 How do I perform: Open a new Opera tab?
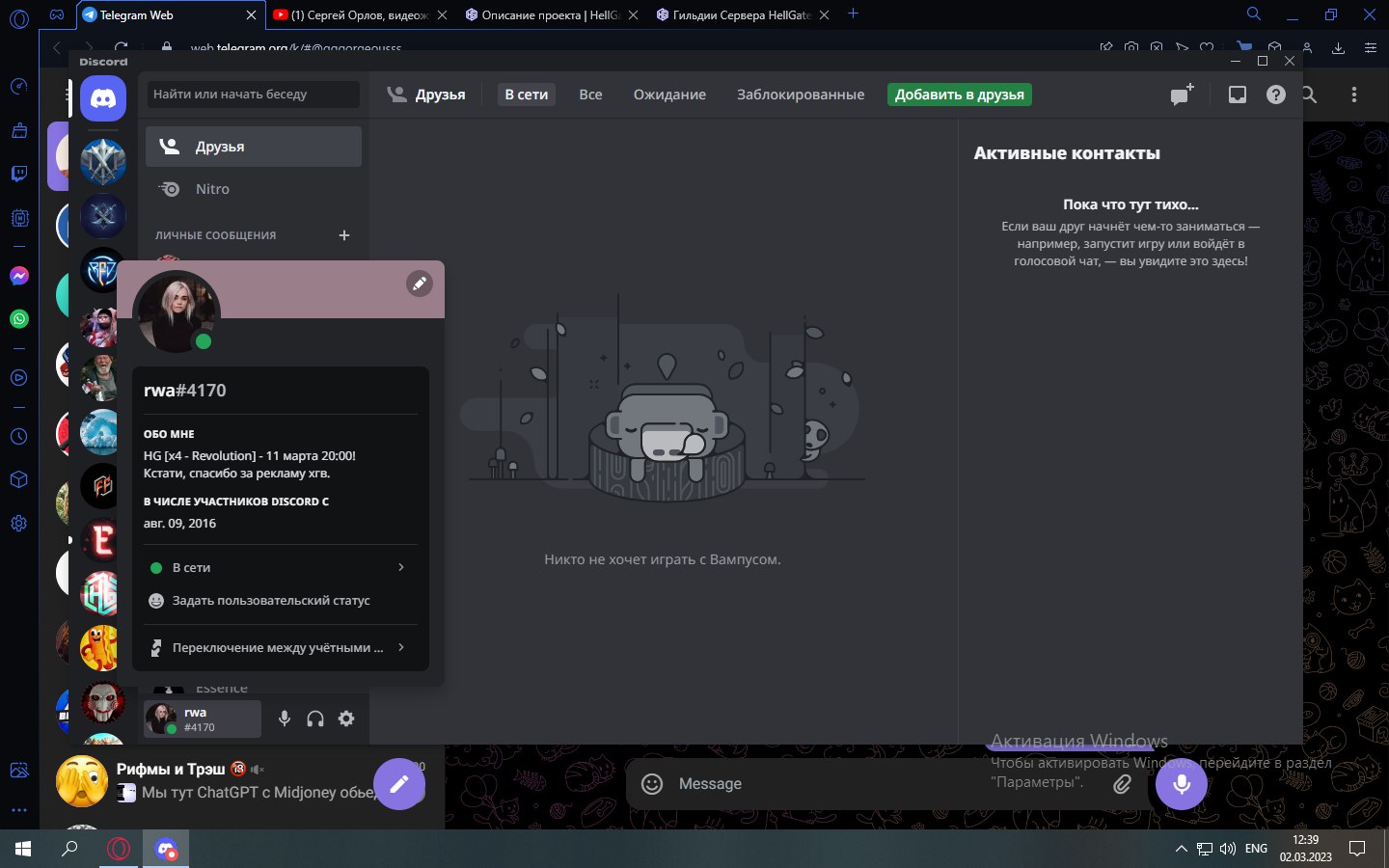tap(853, 14)
